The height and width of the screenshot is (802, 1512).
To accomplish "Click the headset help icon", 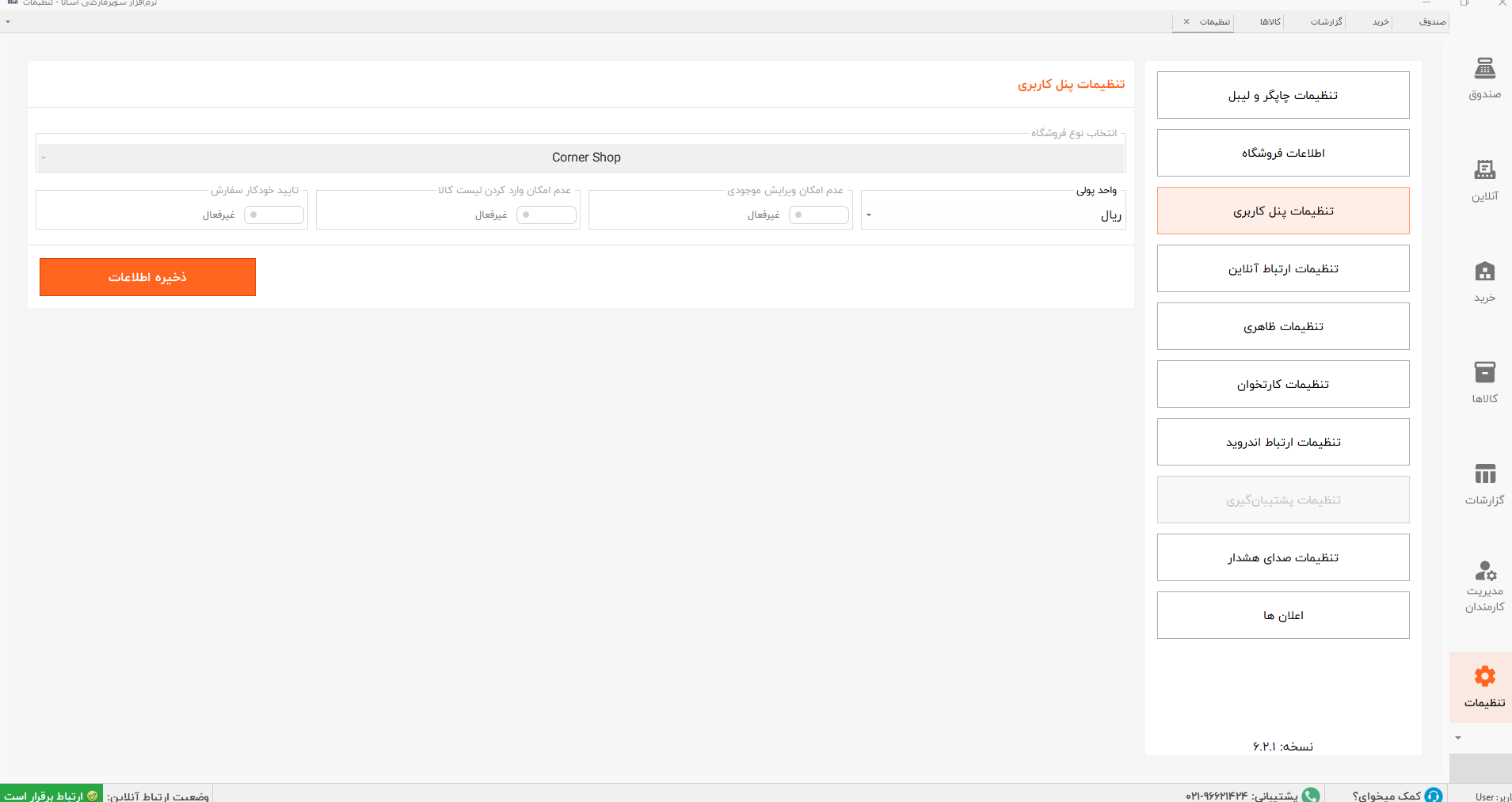I will click(x=1433, y=795).
